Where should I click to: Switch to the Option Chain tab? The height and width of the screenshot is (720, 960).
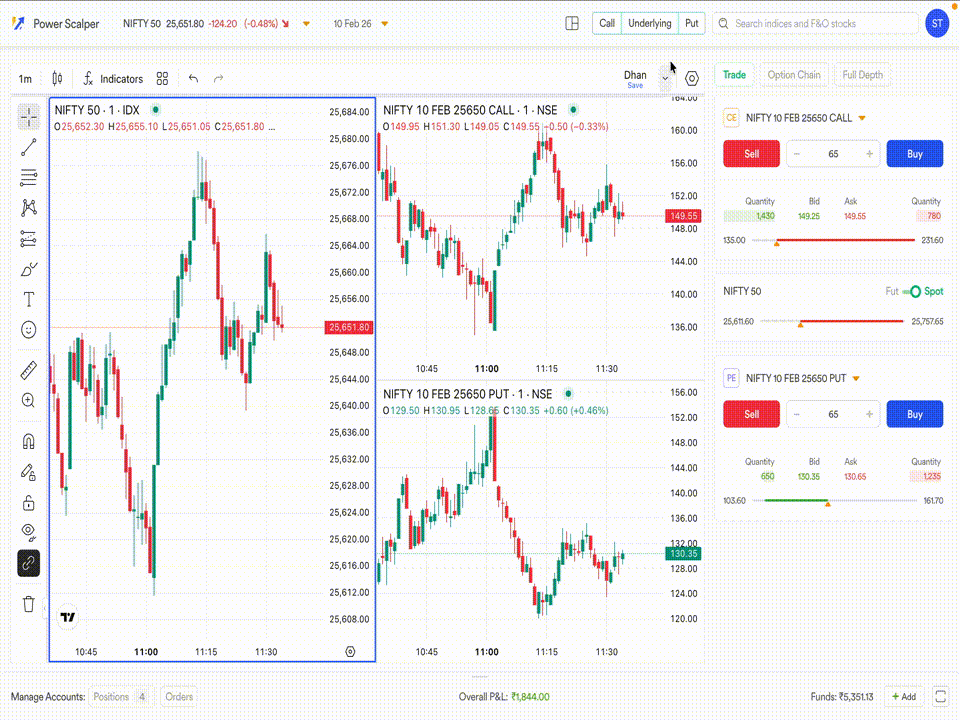pos(794,75)
